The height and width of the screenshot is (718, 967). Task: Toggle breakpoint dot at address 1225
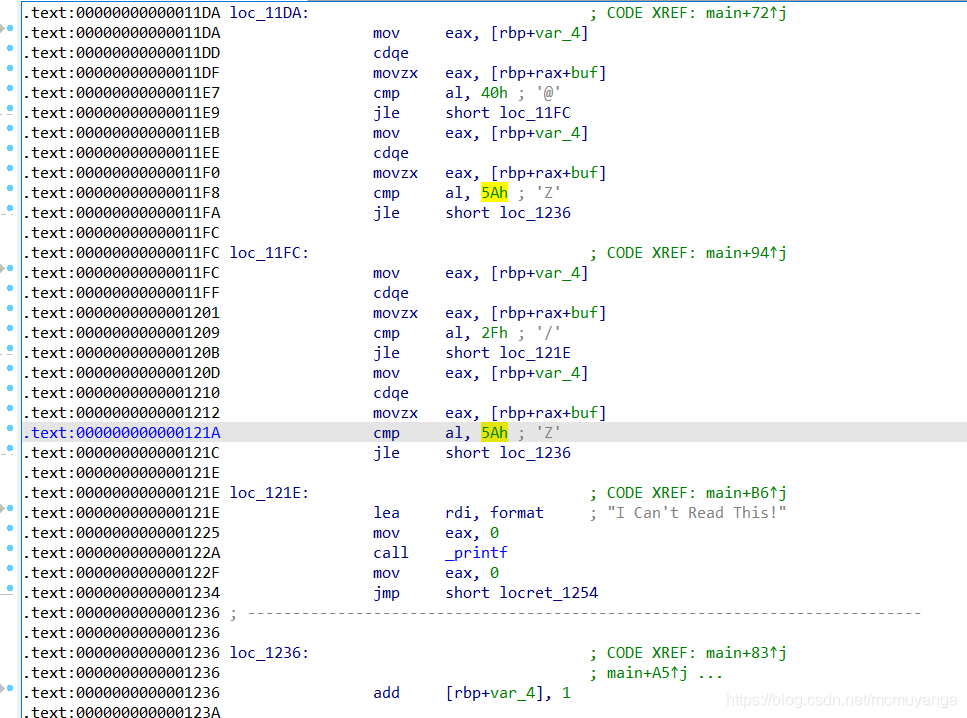pyautogui.click(x=10, y=527)
